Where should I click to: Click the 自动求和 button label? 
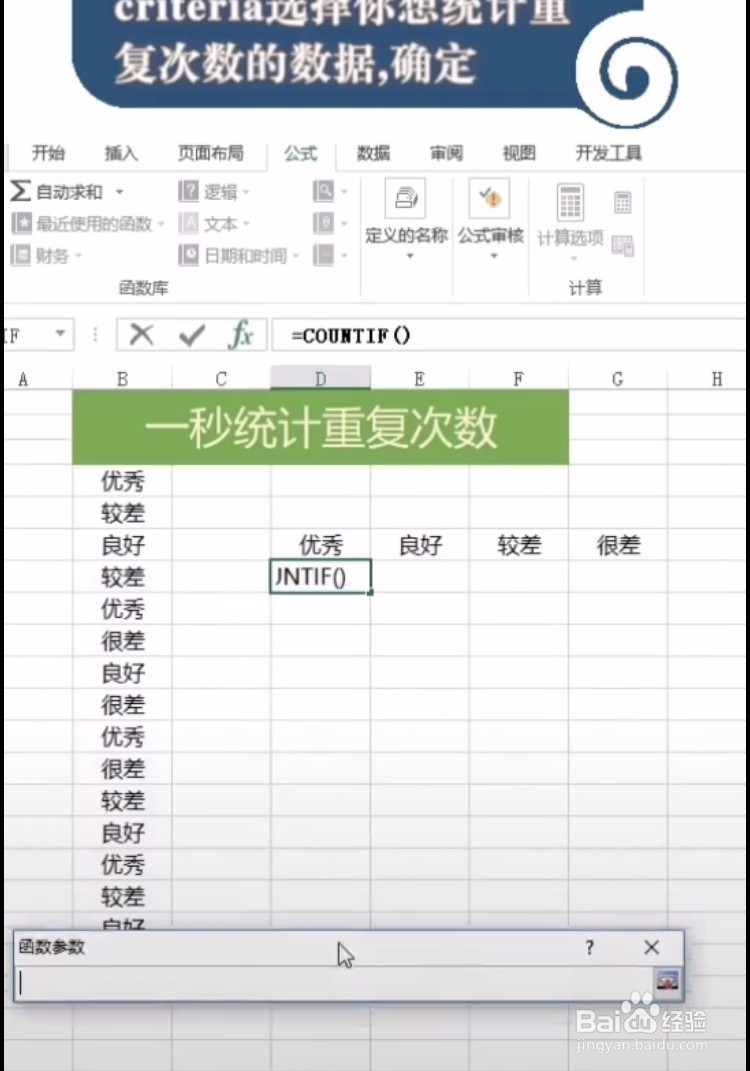70,192
